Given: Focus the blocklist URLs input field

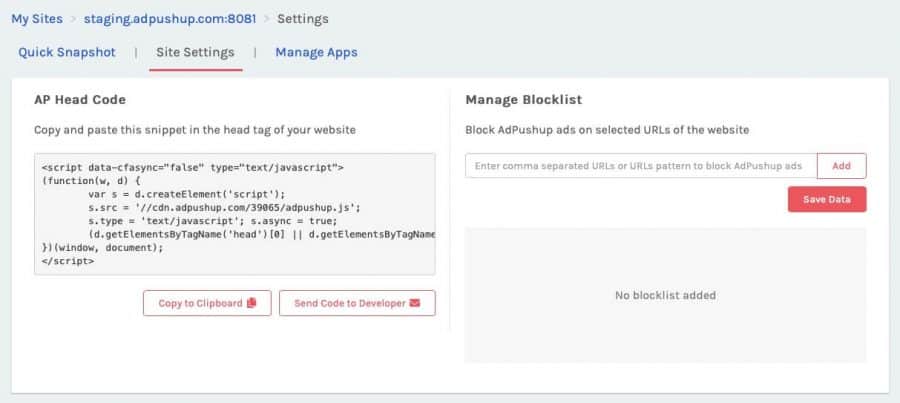Looking at the screenshot, I should pos(641,166).
